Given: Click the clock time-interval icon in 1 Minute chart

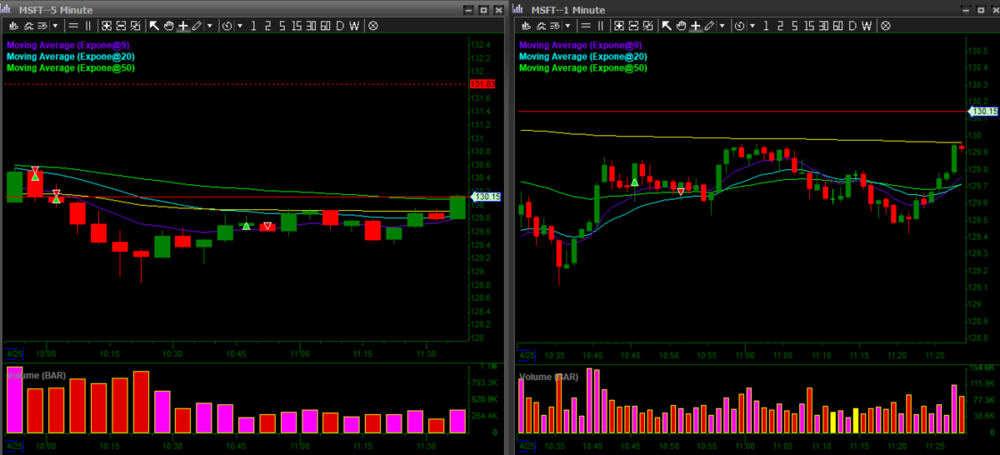Looking at the screenshot, I should (x=741, y=25).
